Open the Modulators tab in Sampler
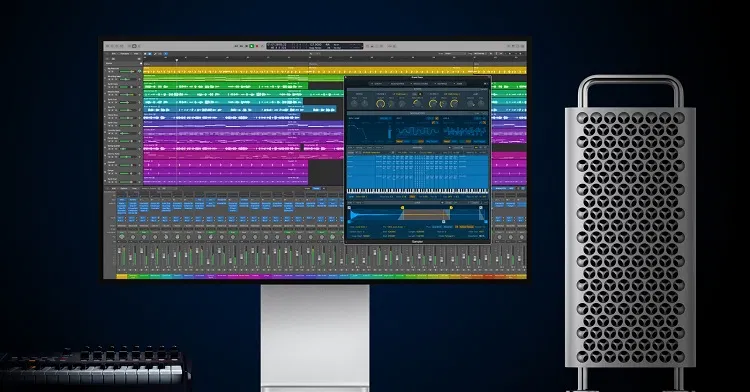 point(419,84)
